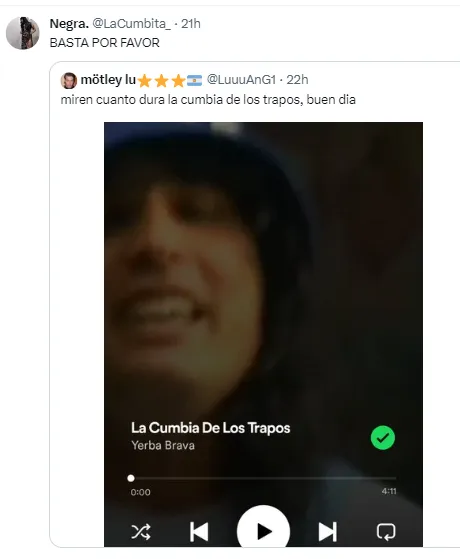Toggle the shuffle icon

pyautogui.click(x=141, y=532)
